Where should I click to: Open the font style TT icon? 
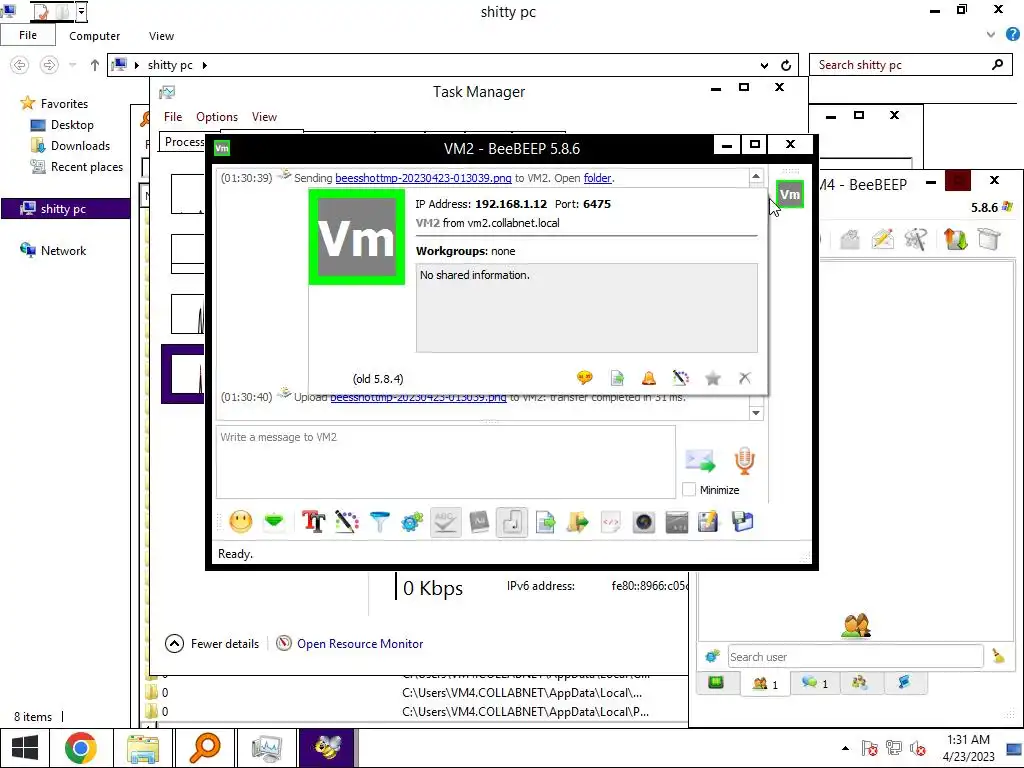point(313,522)
